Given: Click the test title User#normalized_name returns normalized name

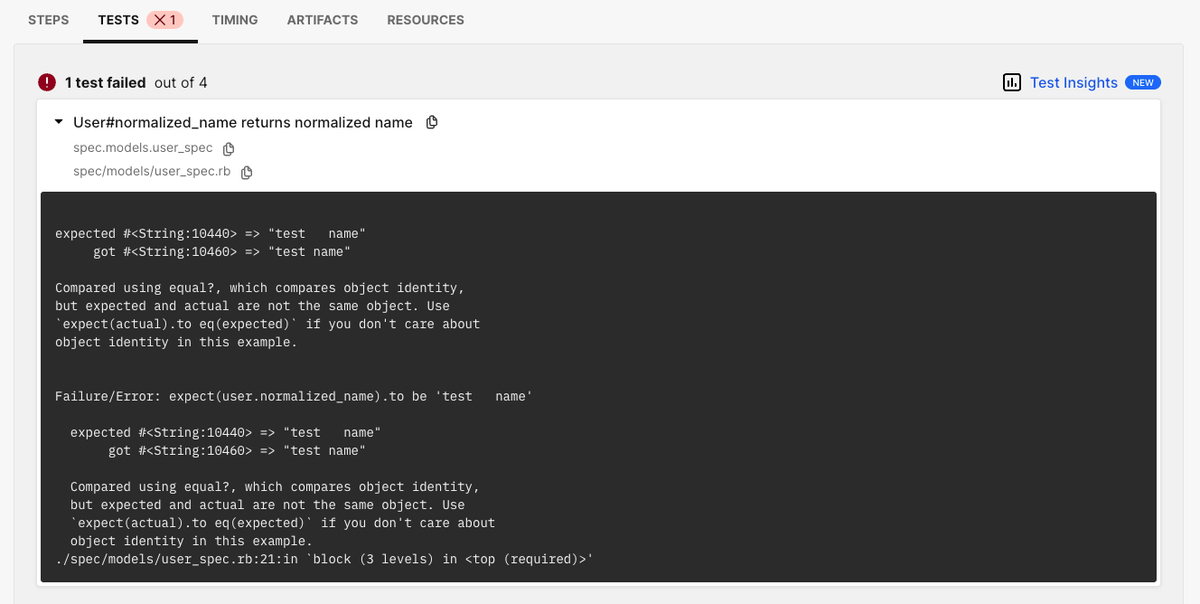Looking at the screenshot, I should click(x=243, y=122).
